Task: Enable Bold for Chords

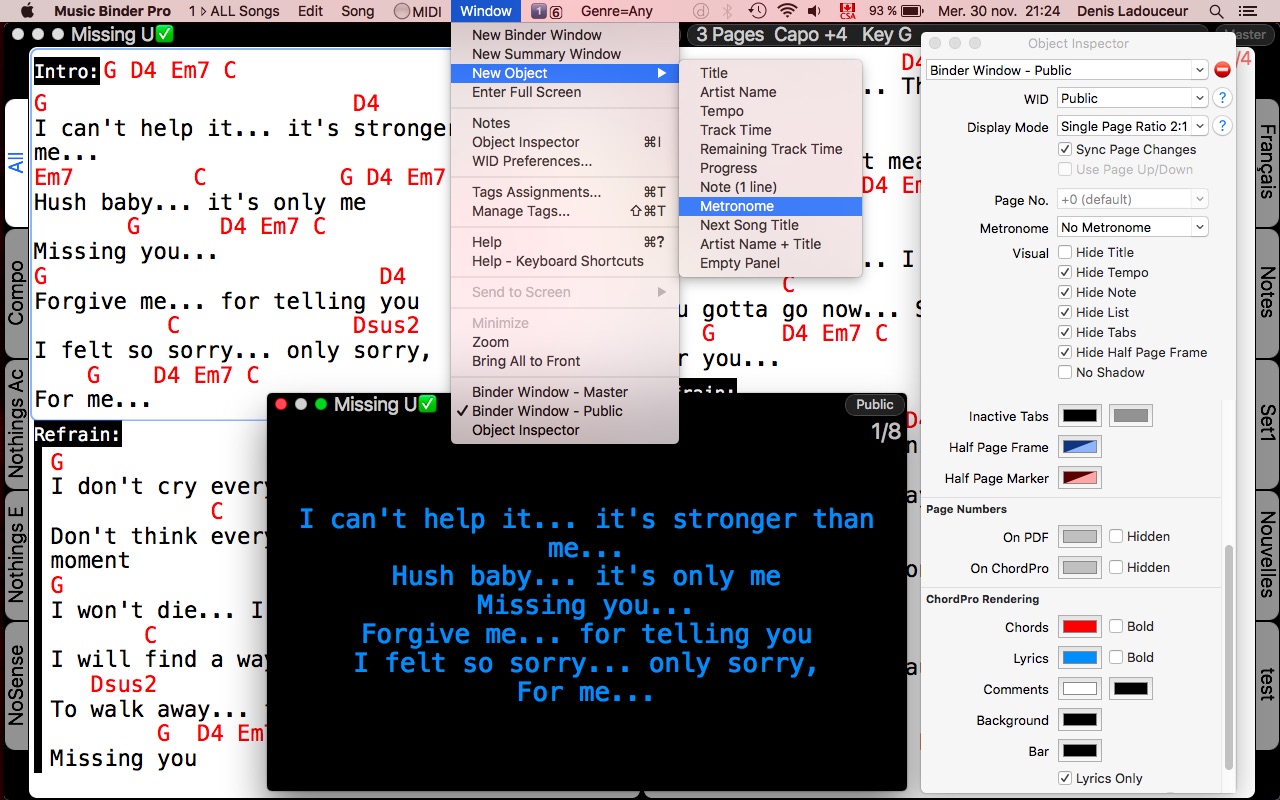Action: click(1116, 626)
